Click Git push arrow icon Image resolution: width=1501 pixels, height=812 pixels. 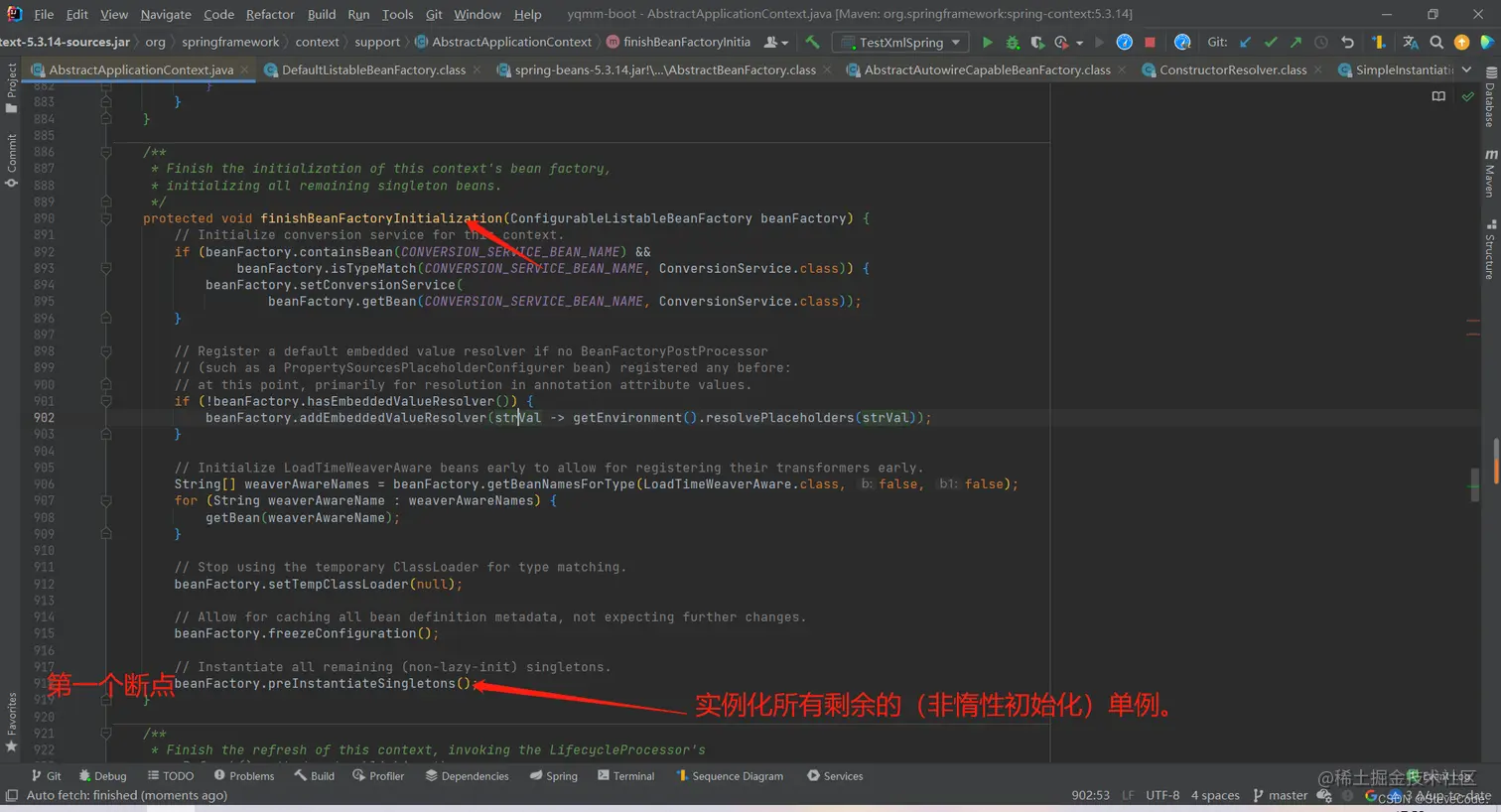click(1296, 43)
